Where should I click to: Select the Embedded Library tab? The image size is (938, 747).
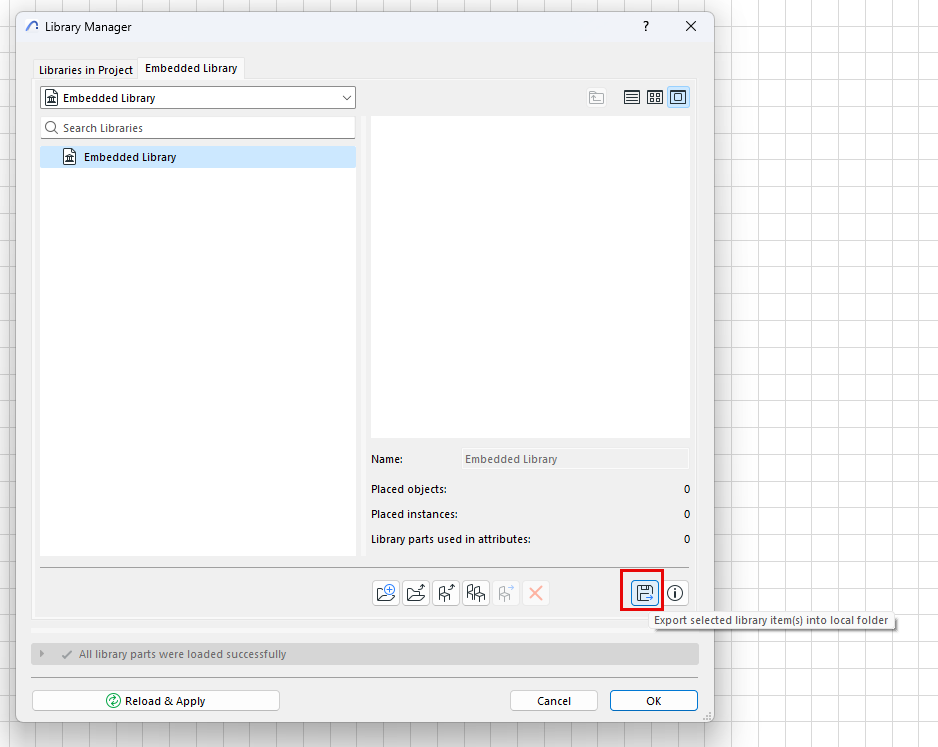(x=191, y=68)
